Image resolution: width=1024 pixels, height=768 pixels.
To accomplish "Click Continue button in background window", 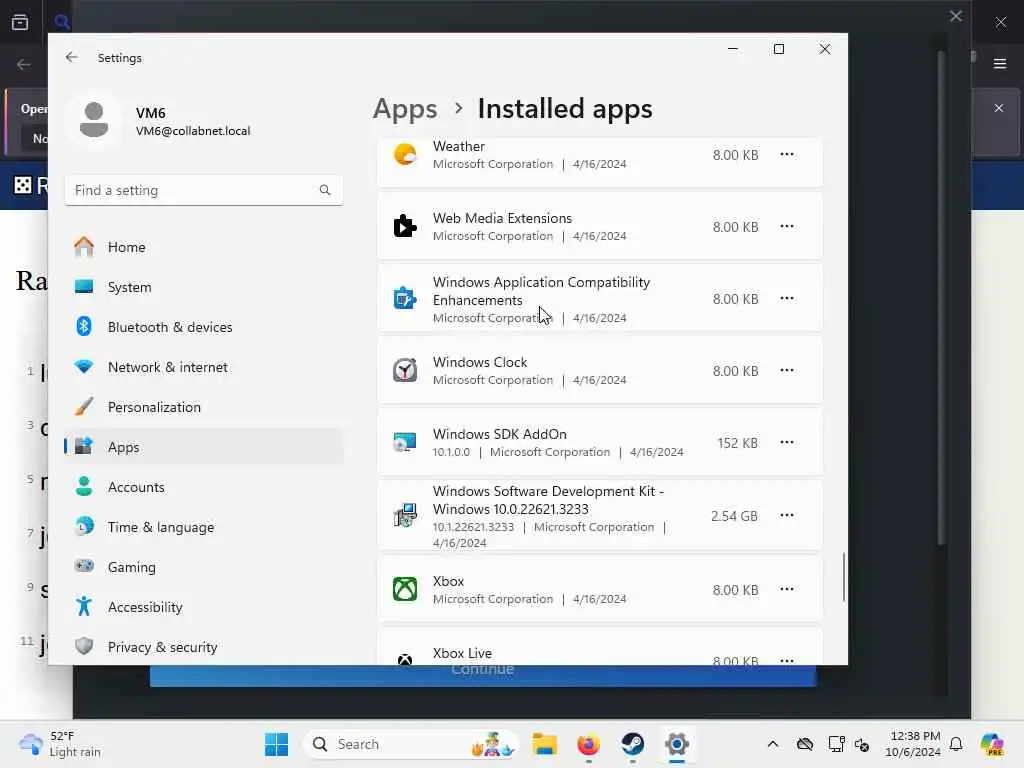I will (483, 675).
